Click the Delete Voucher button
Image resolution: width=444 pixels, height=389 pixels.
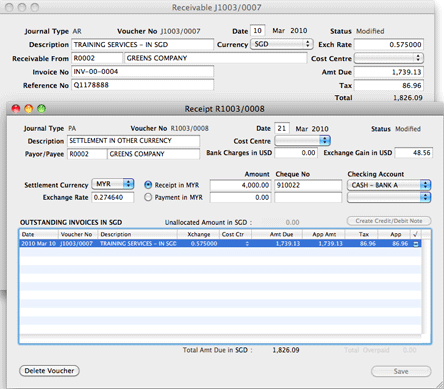[49, 371]
